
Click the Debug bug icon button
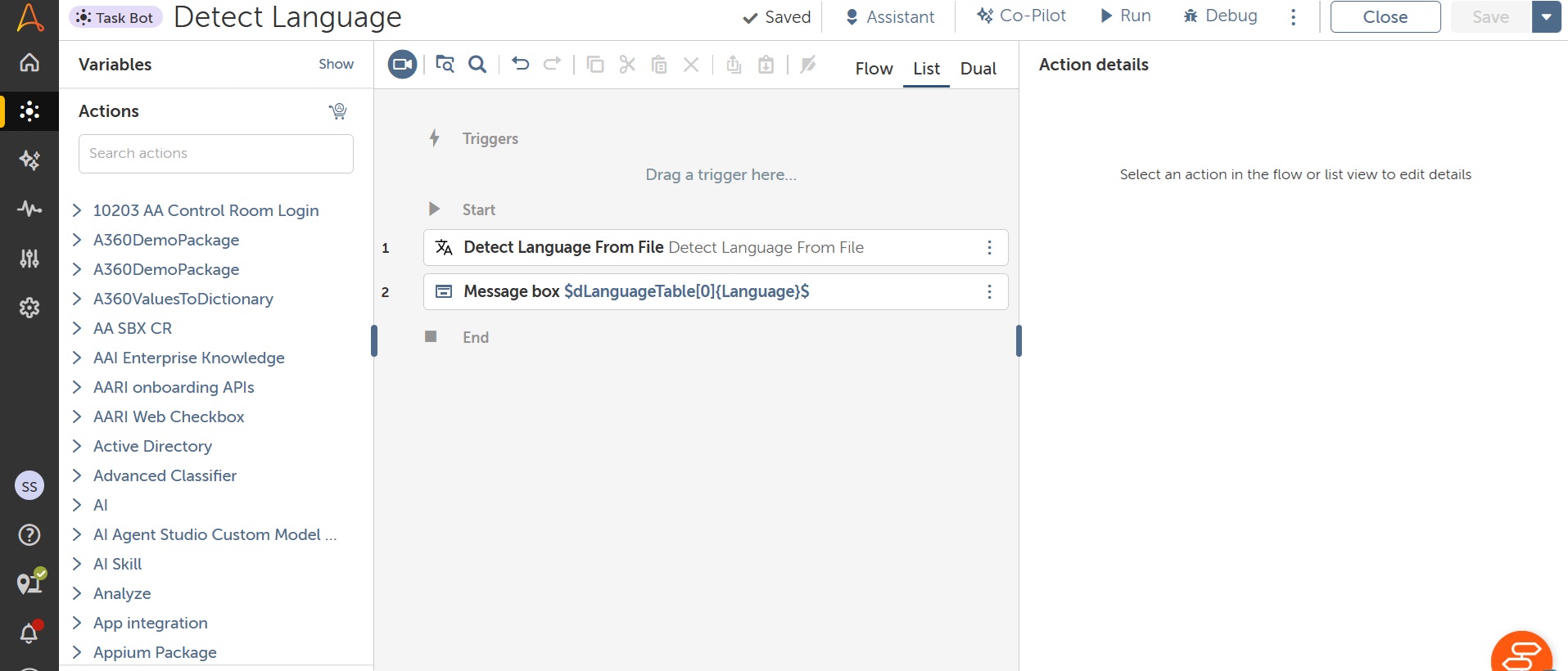[1220, 16]
